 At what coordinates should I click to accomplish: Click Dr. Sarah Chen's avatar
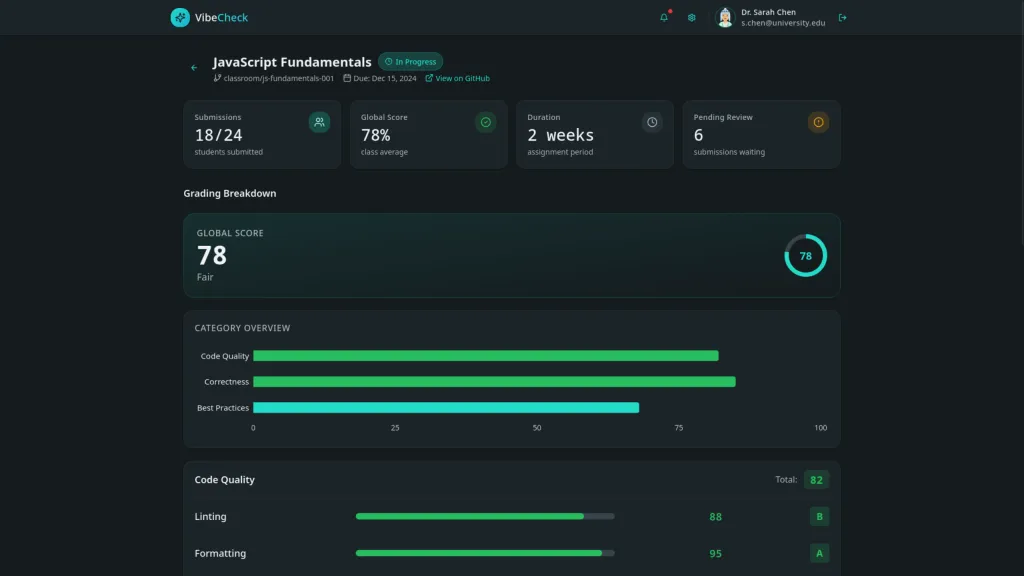[725, 17]
